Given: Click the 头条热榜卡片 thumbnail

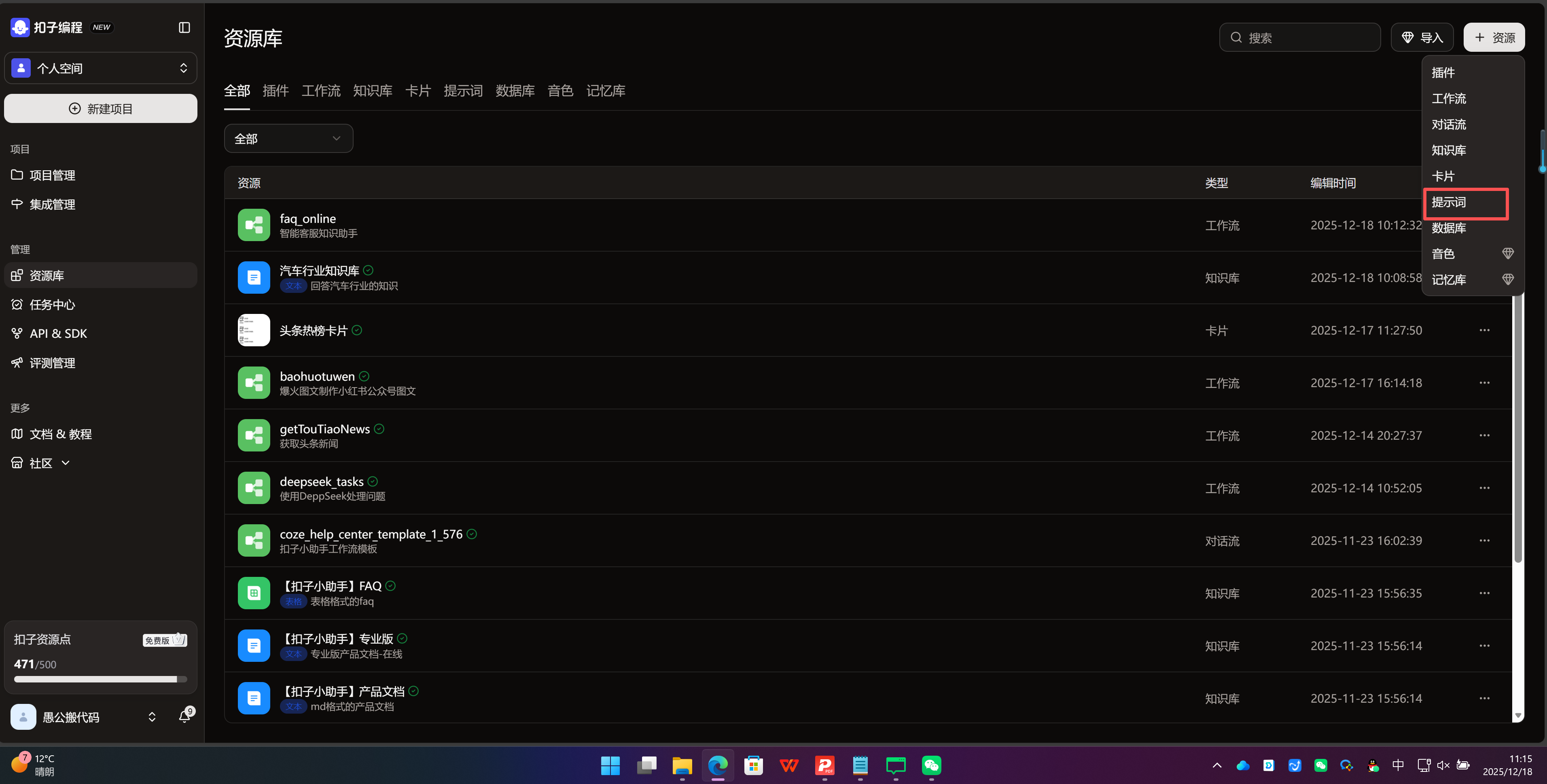Looking at the screenshot, I should pos(253,330).
